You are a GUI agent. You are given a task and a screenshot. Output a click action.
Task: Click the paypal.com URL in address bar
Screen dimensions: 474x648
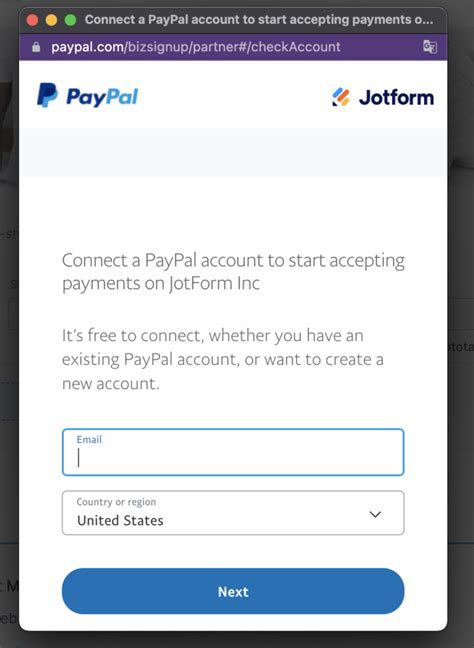click(x=196, y=47)
